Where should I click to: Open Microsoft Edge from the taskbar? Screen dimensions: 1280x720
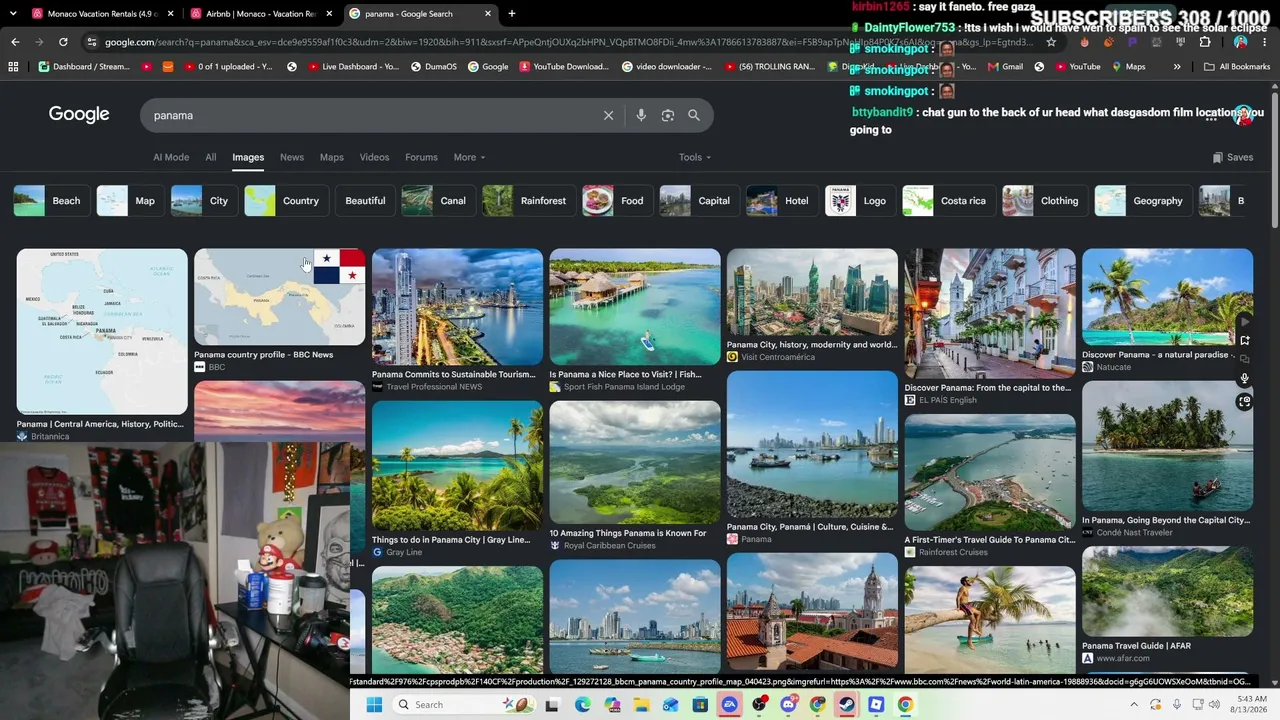click(583, 705)
